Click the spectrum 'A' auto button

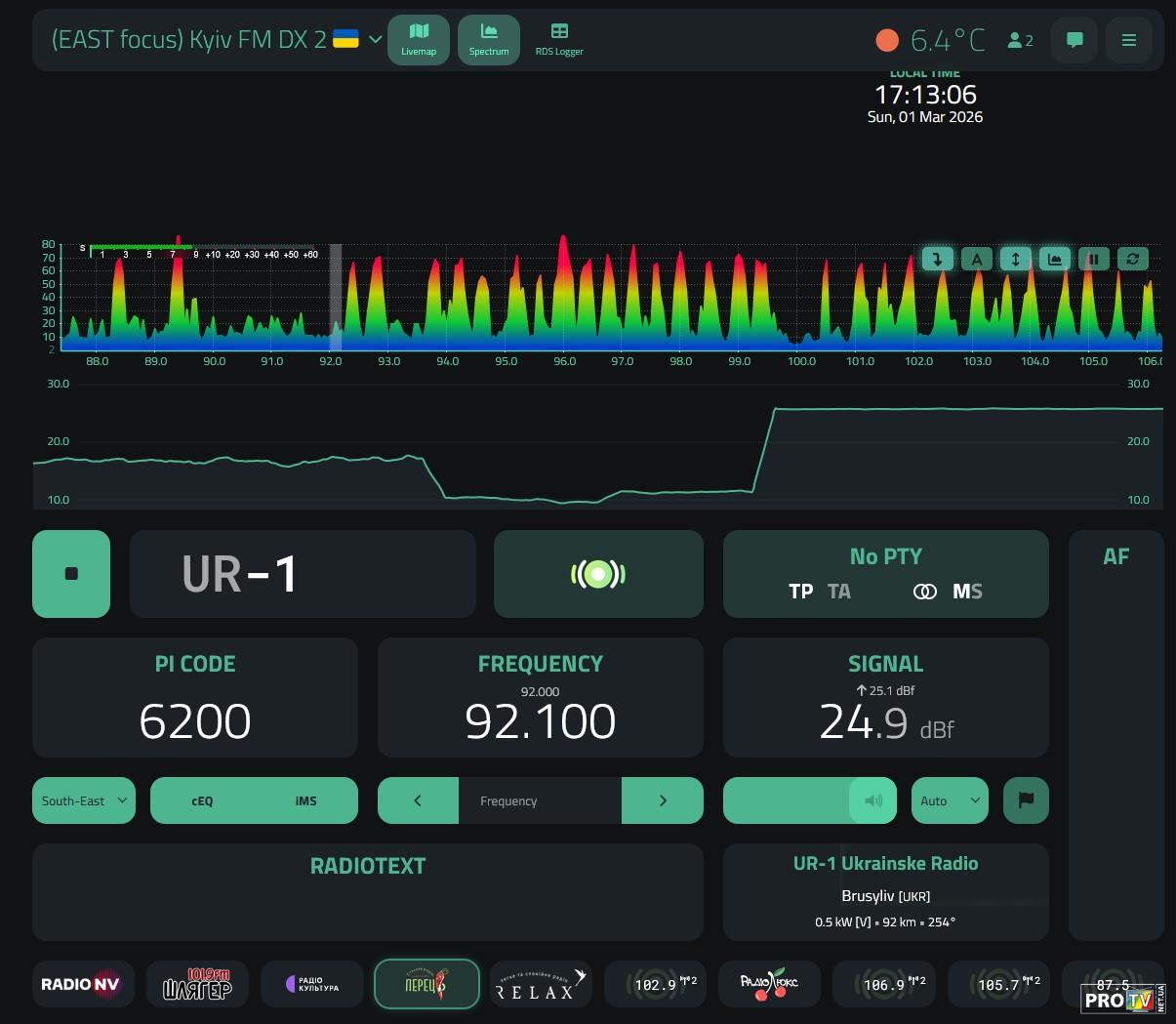(976, 259)
